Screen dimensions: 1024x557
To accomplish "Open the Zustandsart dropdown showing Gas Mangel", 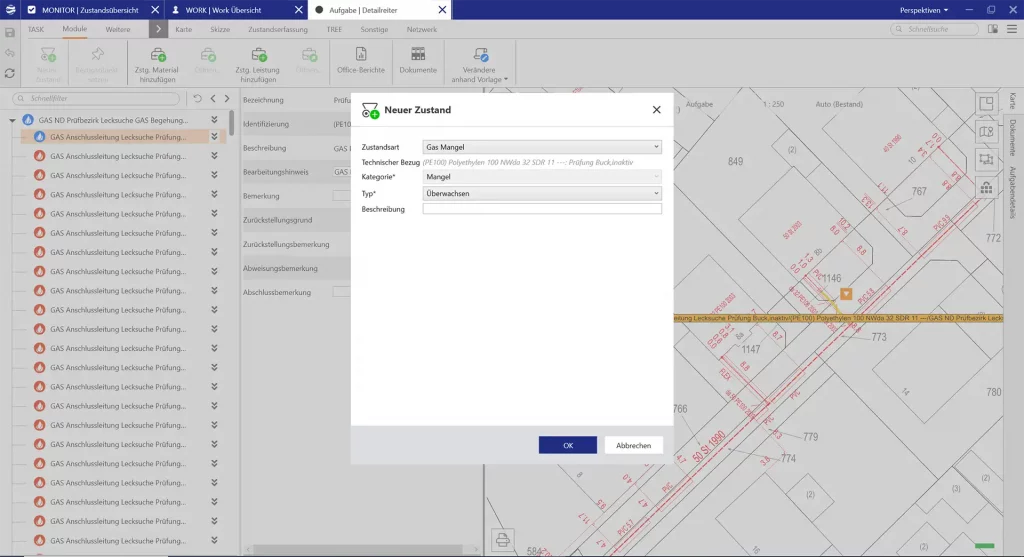I will tap(542, 147).
